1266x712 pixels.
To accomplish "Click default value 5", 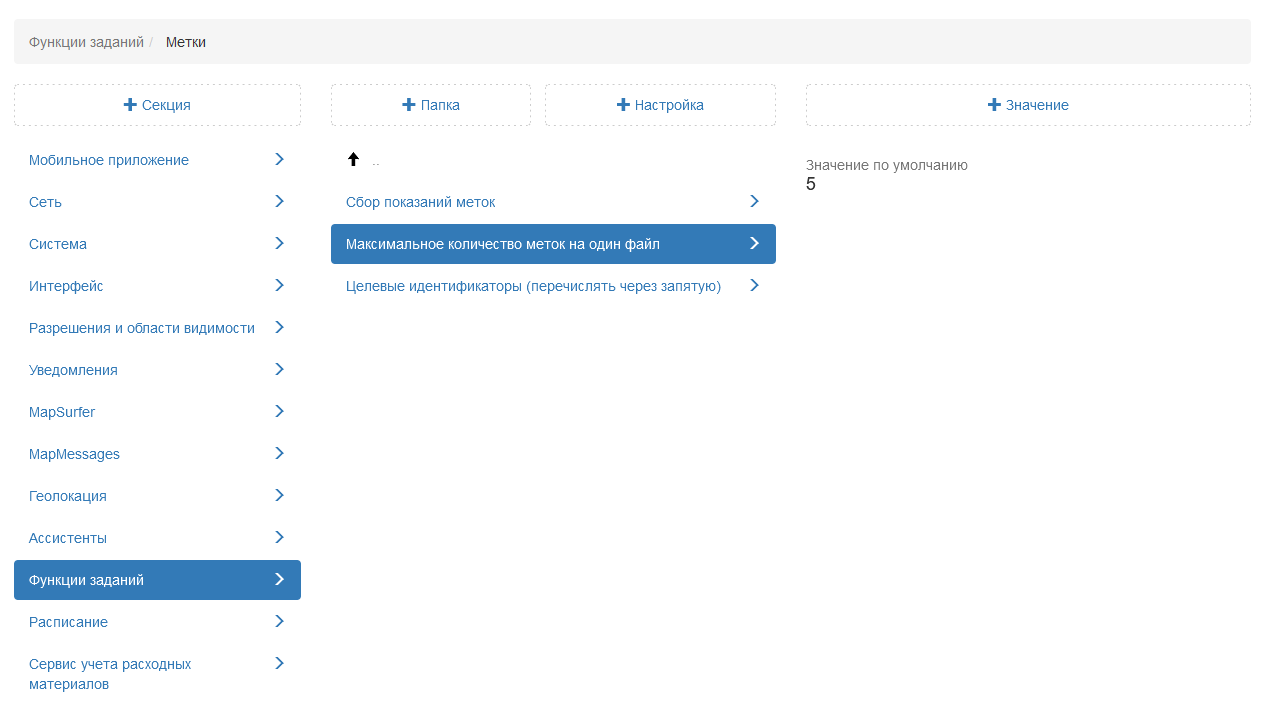I will click(x=811, y=184).
